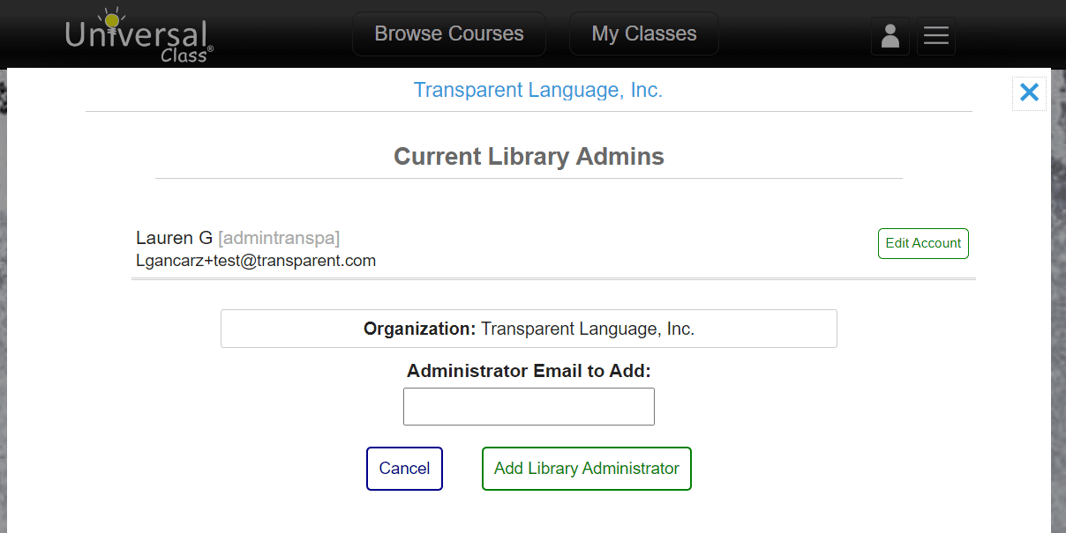The height and width of the screenshot is (533, 1066).
Task: Click the admin name Lauren G
Action: tap(174, 238)
